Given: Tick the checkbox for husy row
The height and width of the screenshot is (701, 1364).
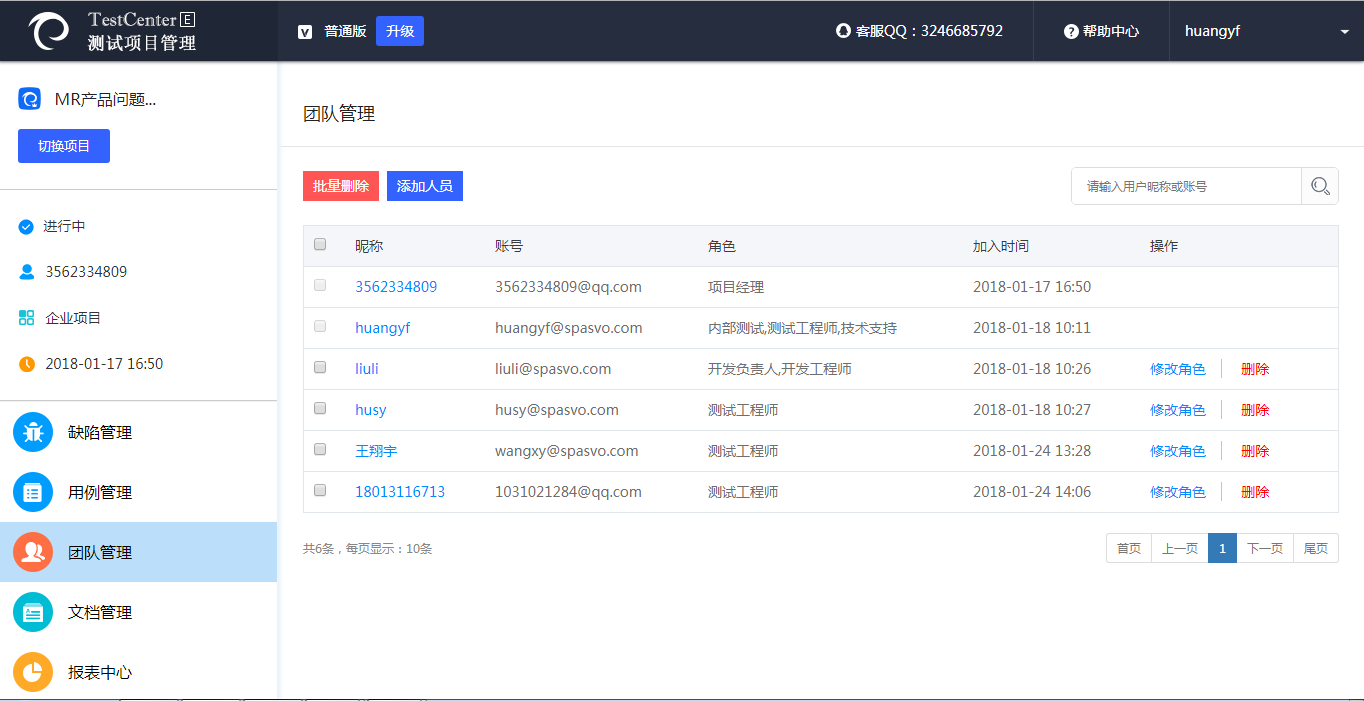Looking at the screenshot, I should [320, 408].
